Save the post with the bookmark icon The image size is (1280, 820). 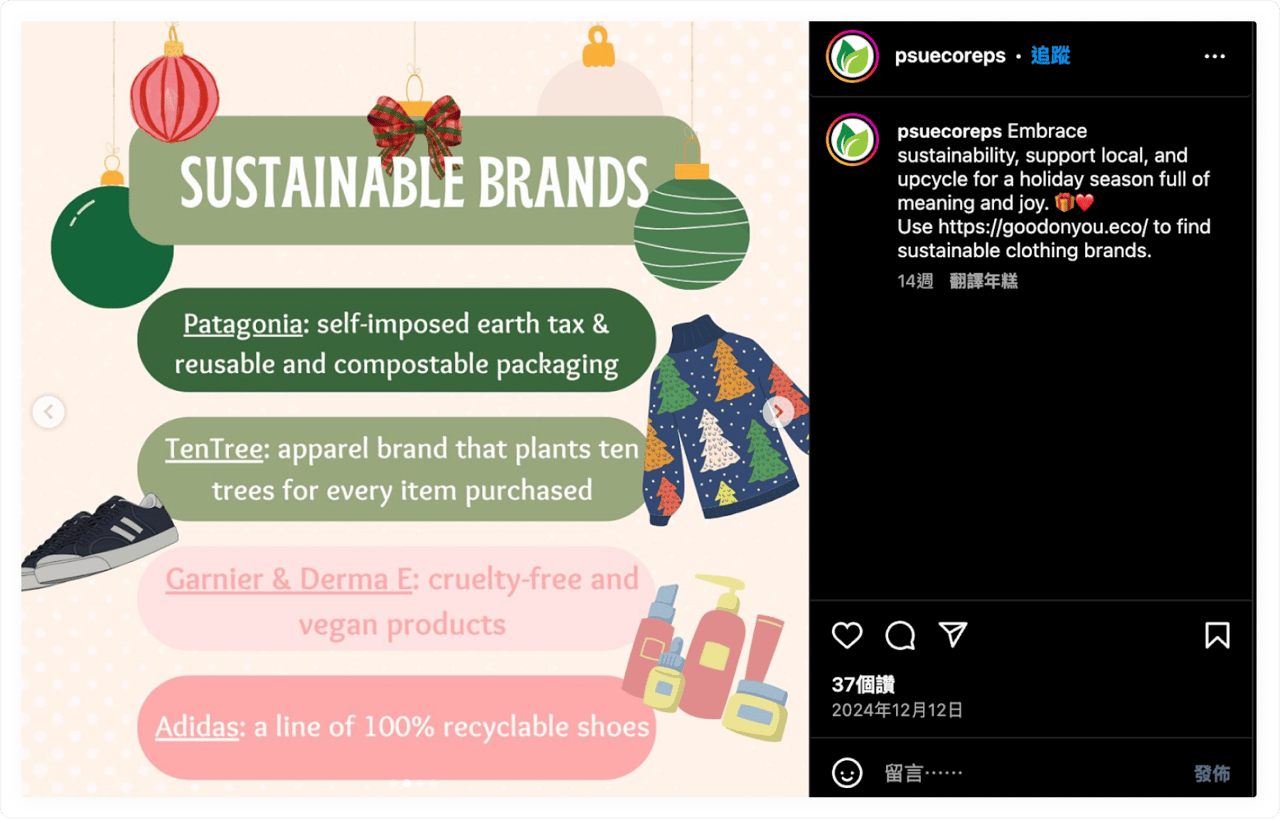[x=1217, y=635]
